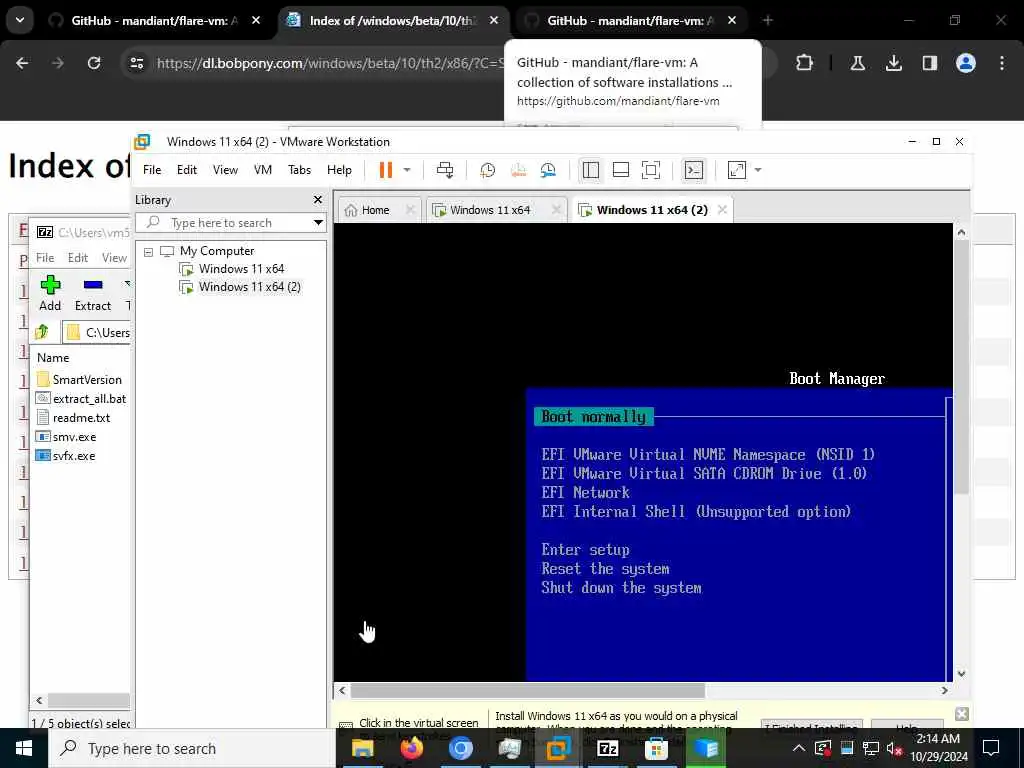1024x768 pixels.
Task: Go up one folder in 7-Zip
Action: [42, 332]
